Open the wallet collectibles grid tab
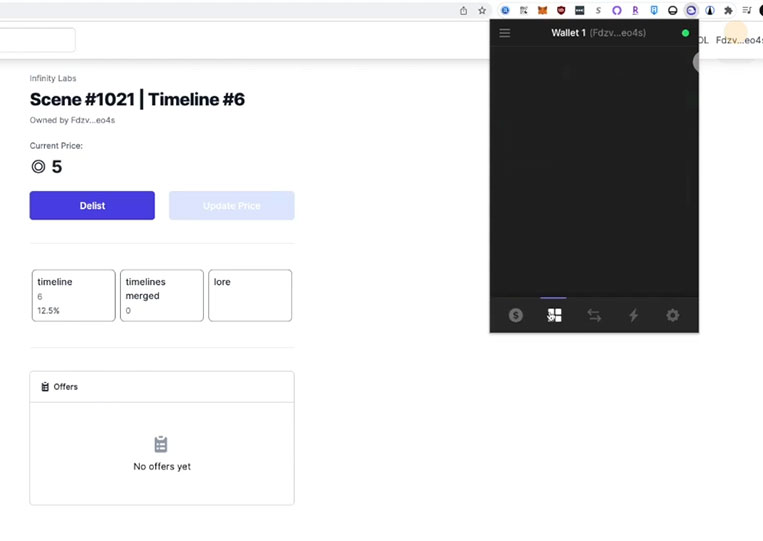Viewport: 763px width, 541px height. pyautogui.click(x=554, y=315)
